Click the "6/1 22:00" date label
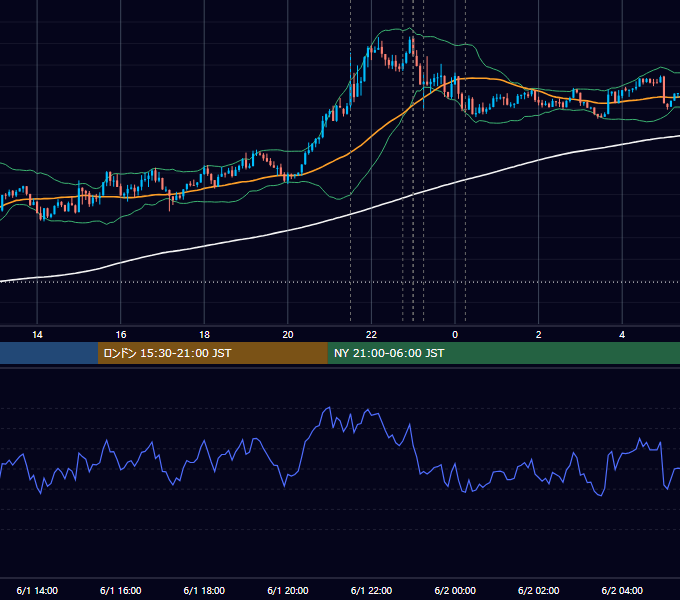680x600 pixels. tap(371, 590)
